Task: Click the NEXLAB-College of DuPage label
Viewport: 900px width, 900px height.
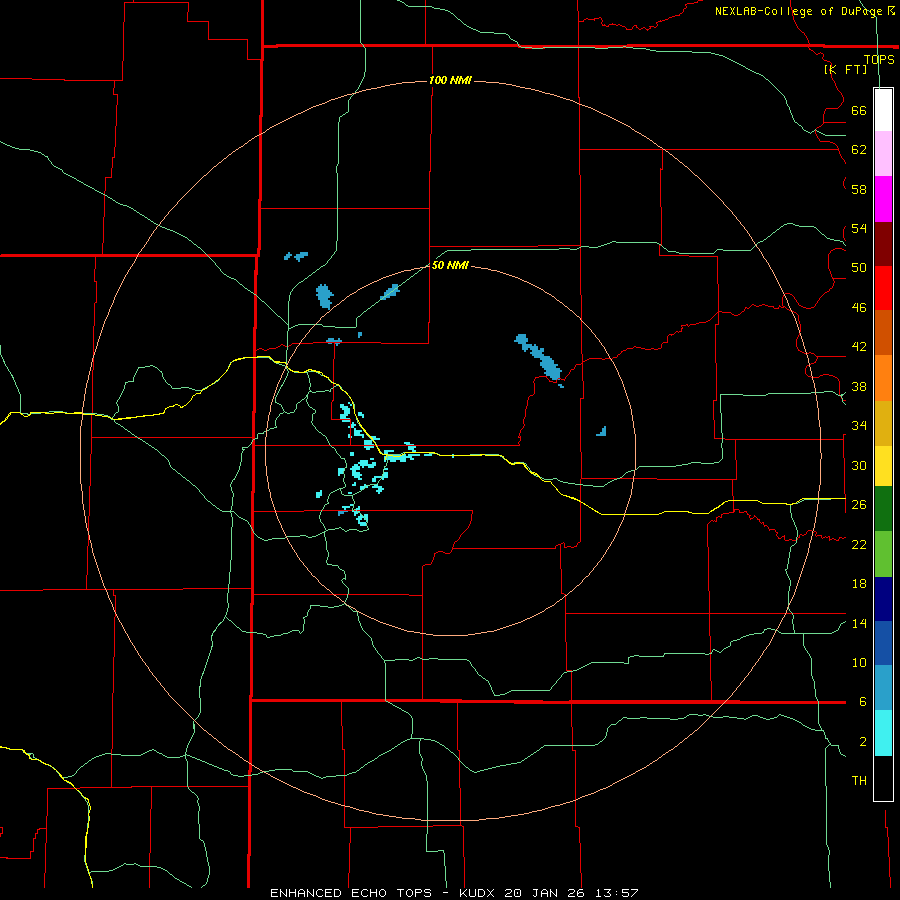Action: coord(799,11)
